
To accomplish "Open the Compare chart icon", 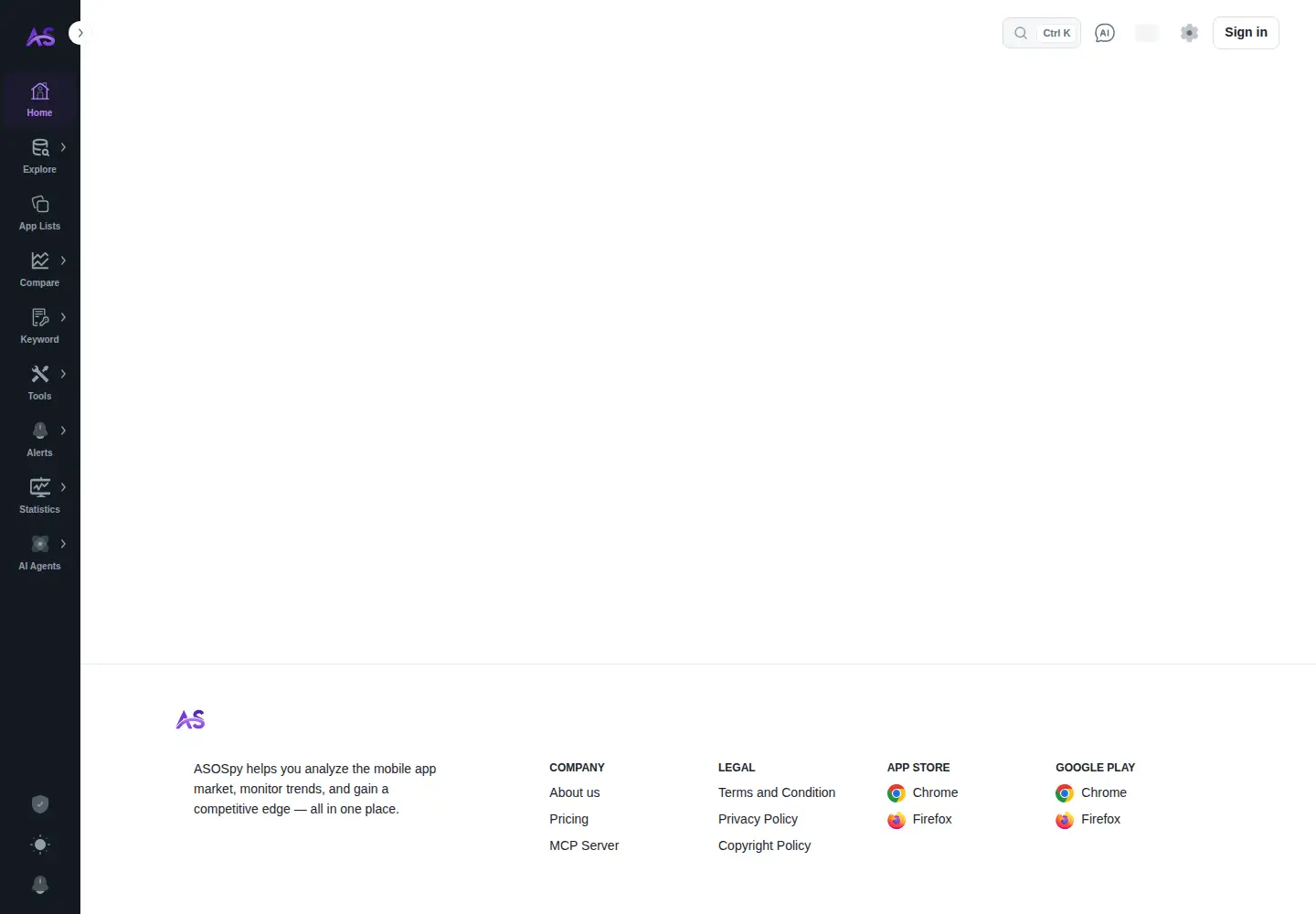I will pyautogui.click(x=39, y=260).
